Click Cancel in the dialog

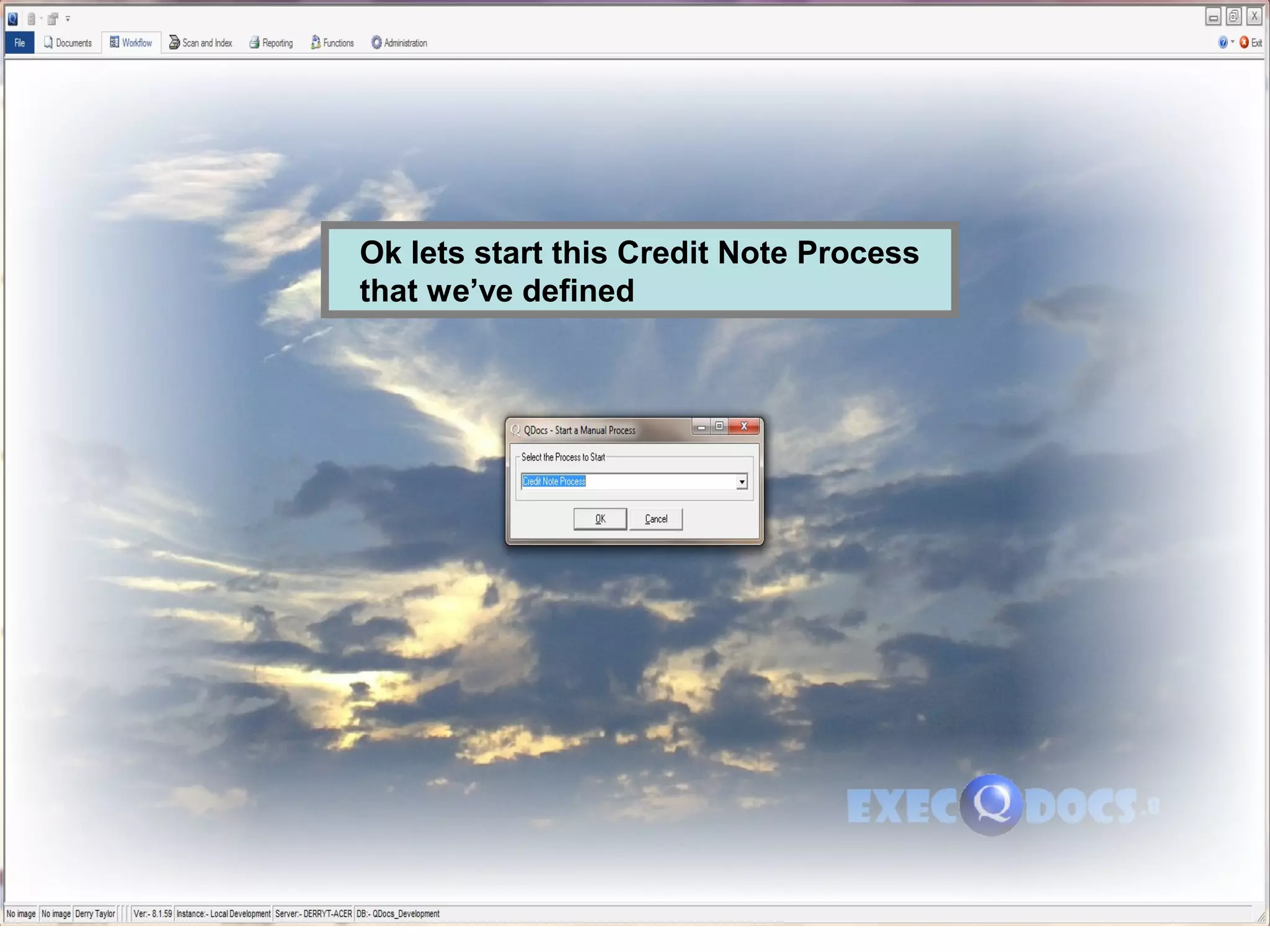(x=656, y=519)
